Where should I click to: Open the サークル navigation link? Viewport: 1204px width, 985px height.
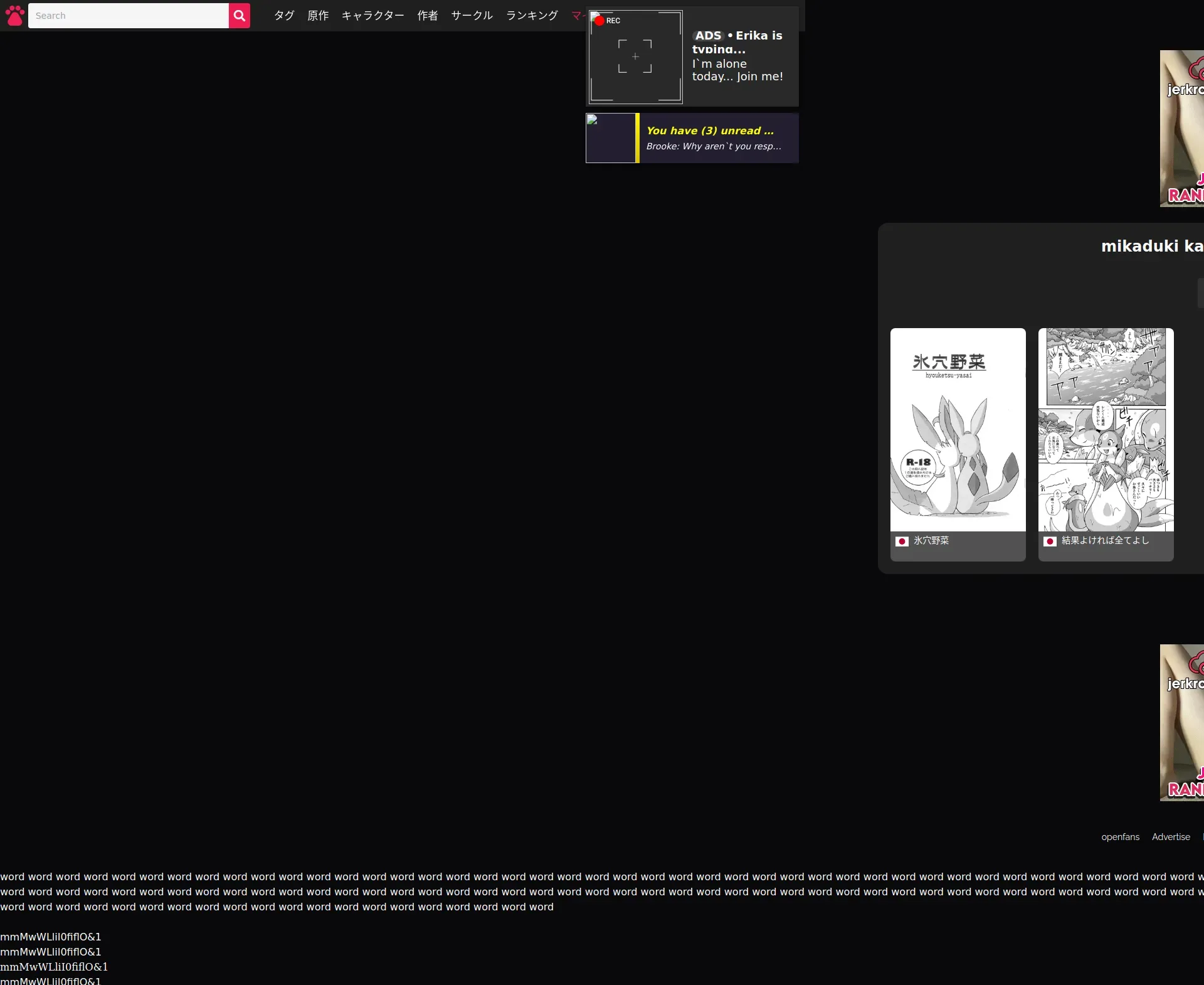(472, 16)
